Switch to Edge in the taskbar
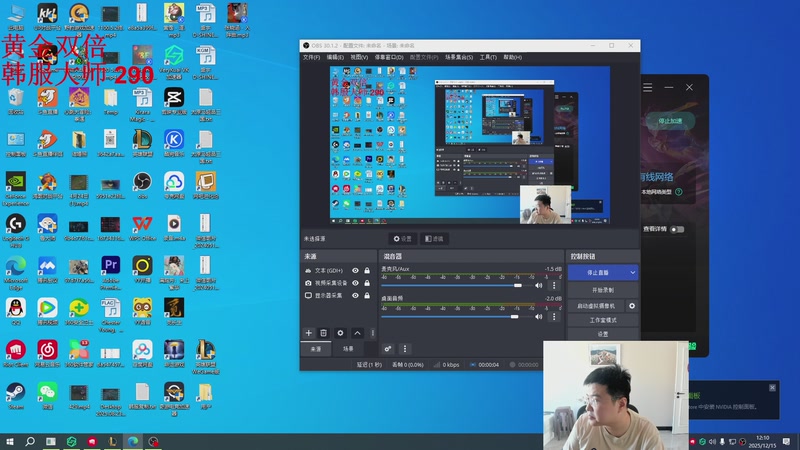 (x=133, y=441)
